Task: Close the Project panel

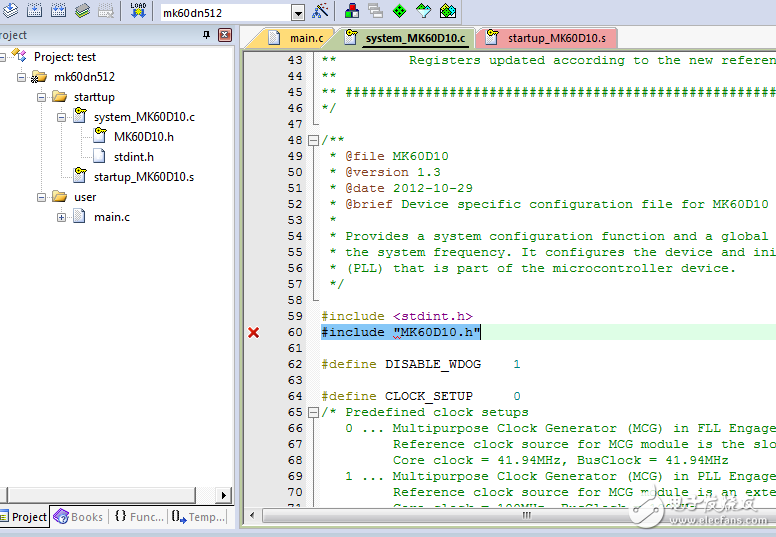Action: coord(224,35)
